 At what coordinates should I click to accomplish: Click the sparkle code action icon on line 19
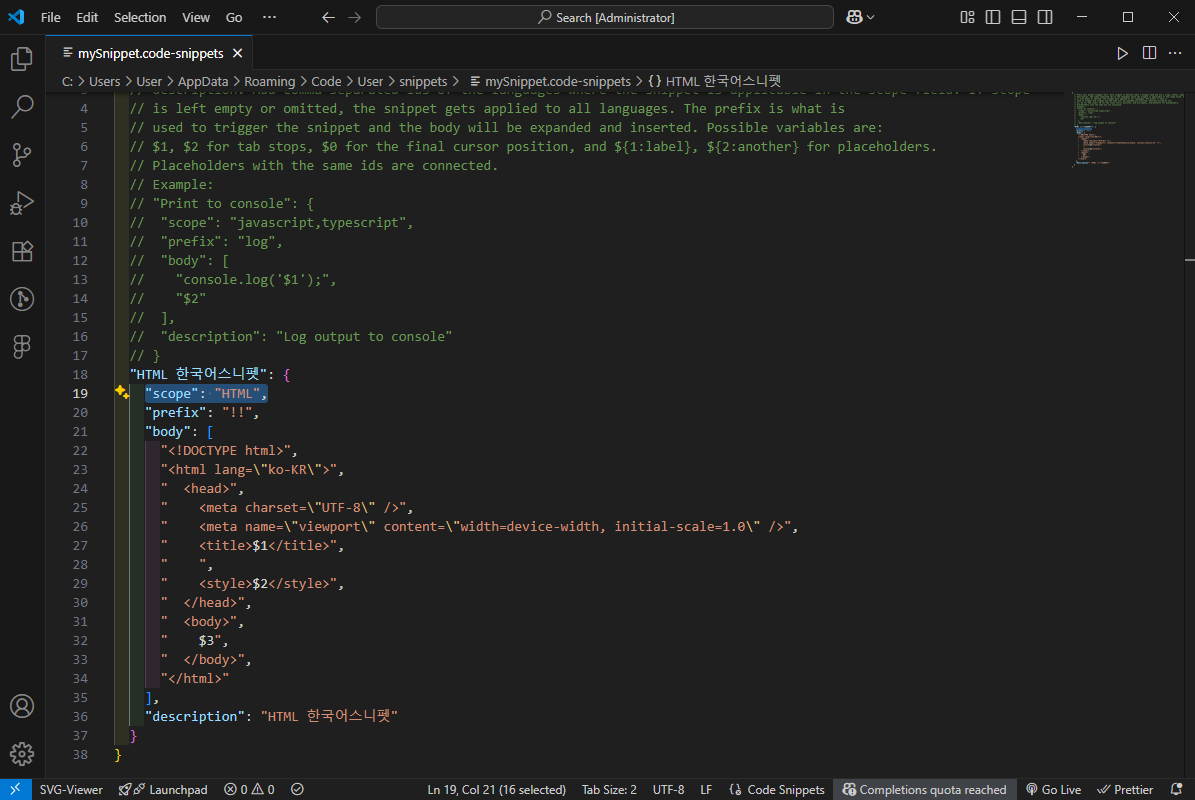pyautogui.click(x=121, y=392)
